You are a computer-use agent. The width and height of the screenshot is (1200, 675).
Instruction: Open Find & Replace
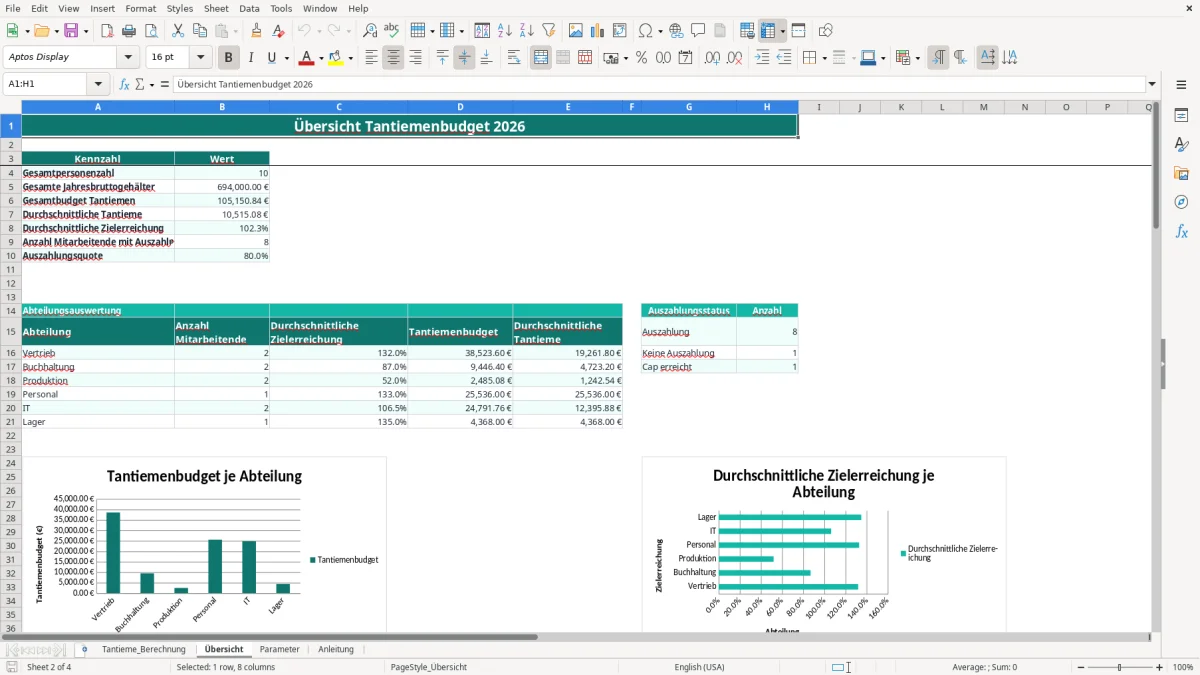pos(370,31)
